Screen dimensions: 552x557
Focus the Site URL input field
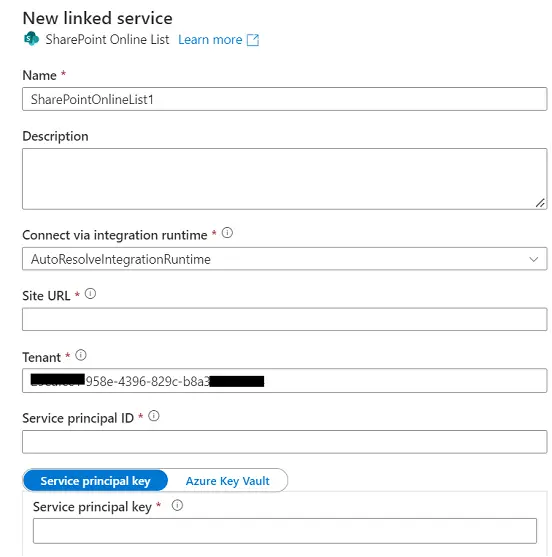click(285, 319)
